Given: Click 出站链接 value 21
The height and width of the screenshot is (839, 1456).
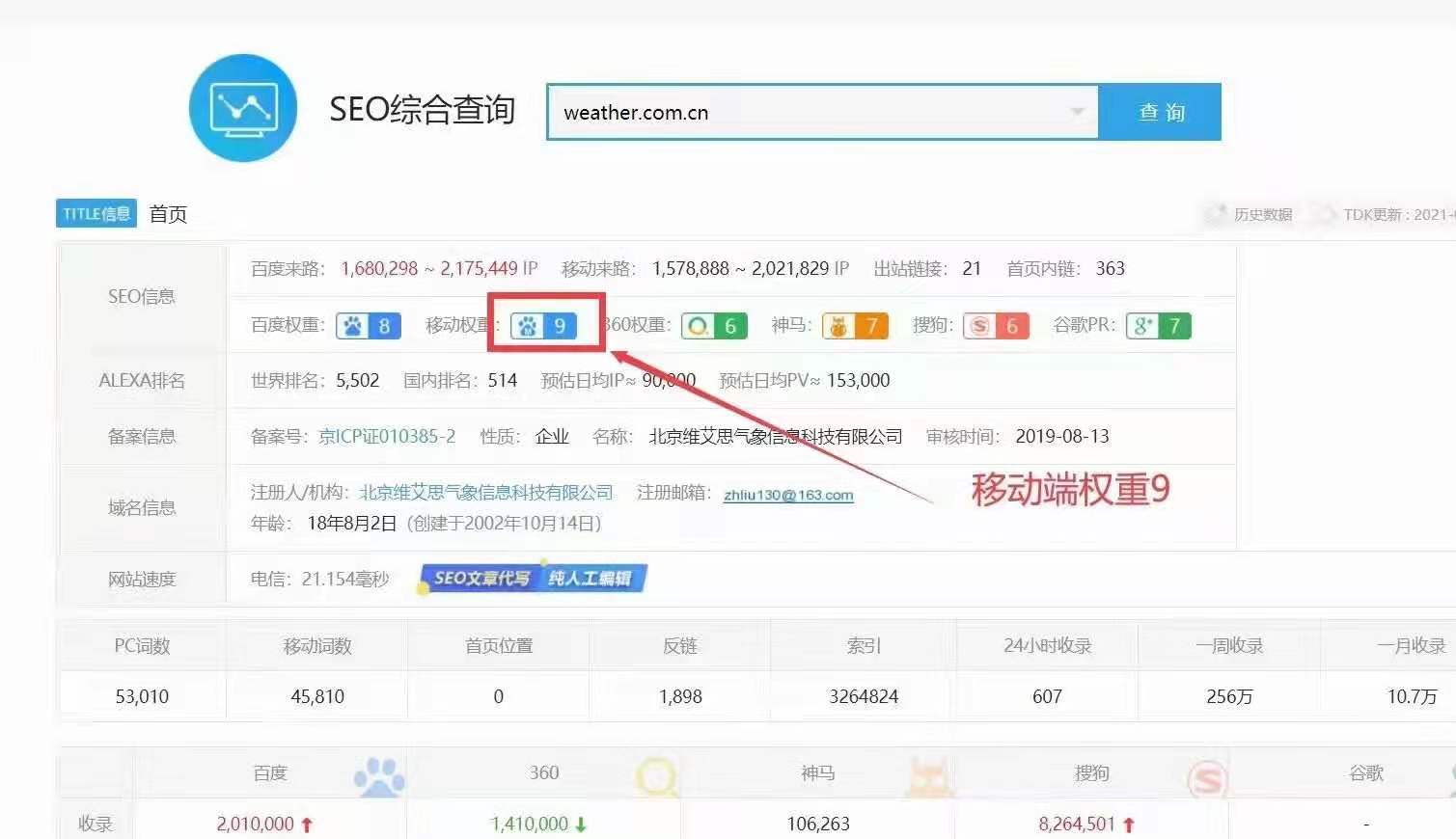Looking at the screenshot, I should (972, 268).
